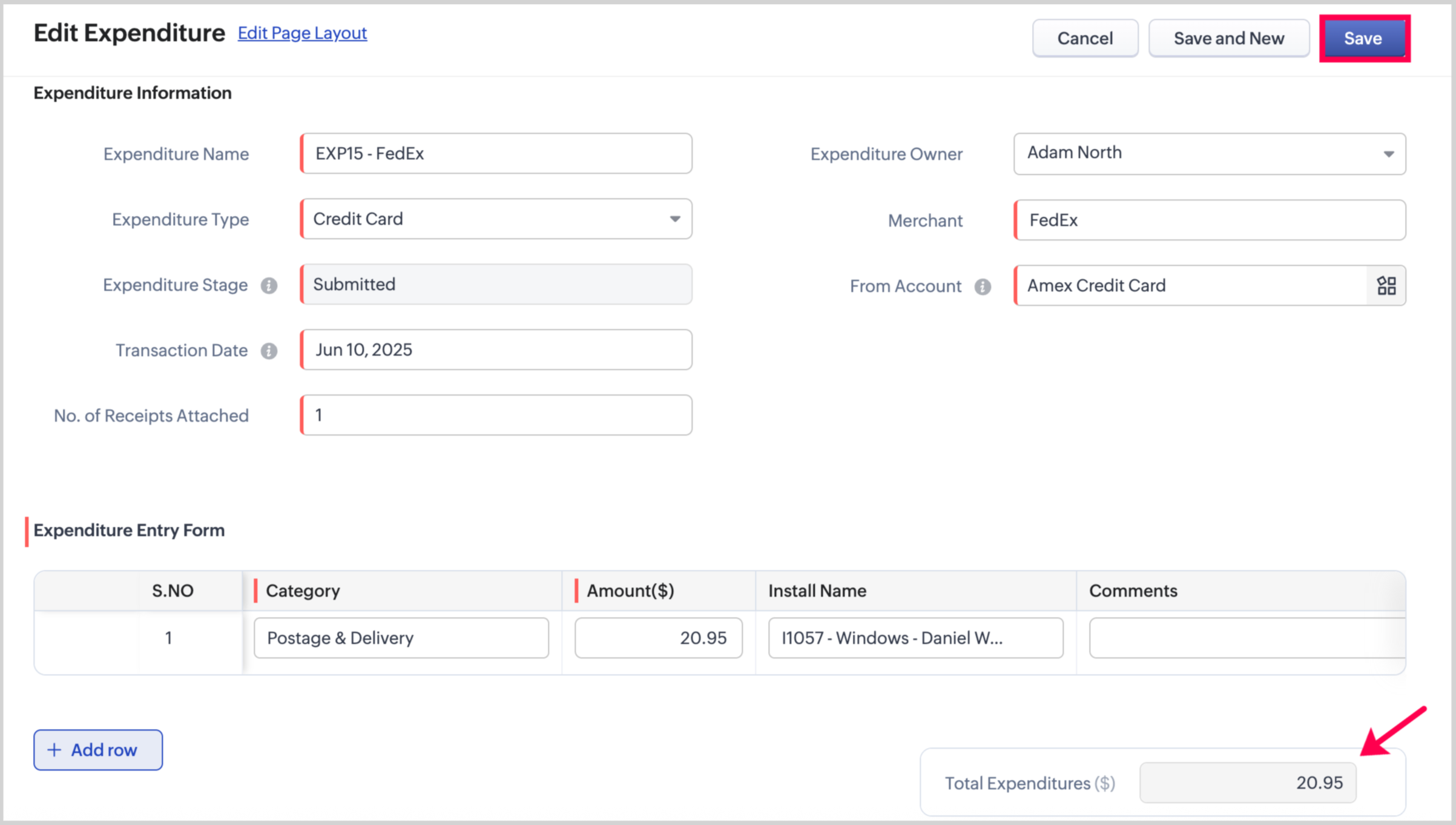Open the From Account lookup icon
The height and width of the screenshot is (825, 1456).
1386,285
